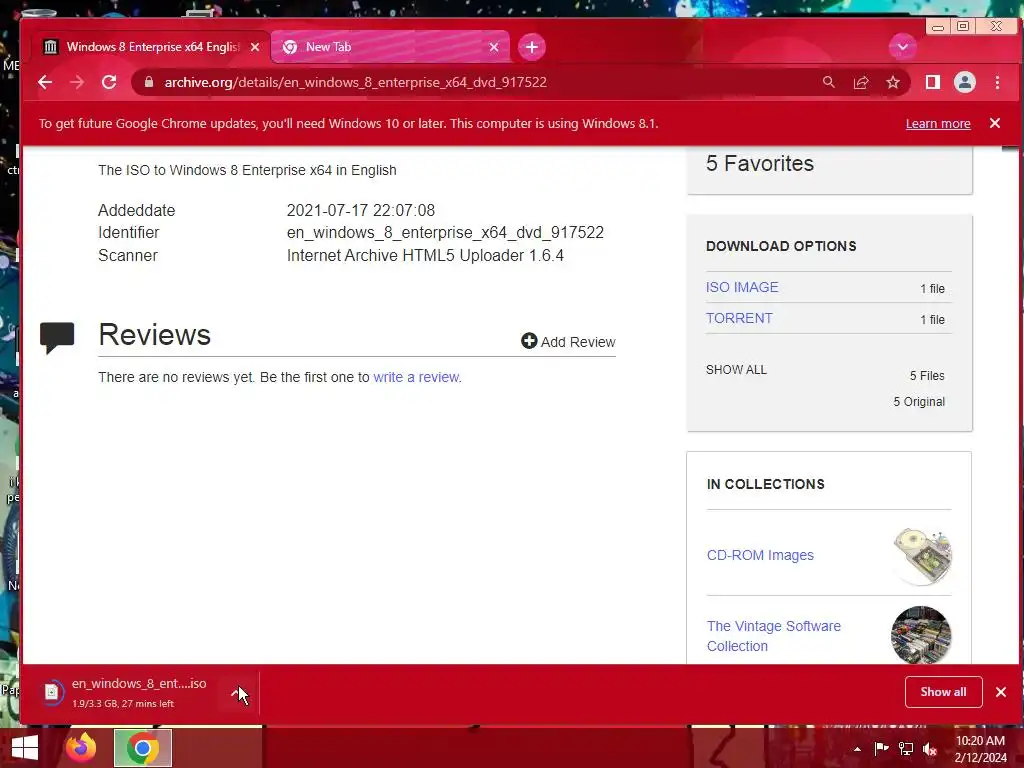This screenshot has width=1024, height=768.
Task: Go back to the previous page
Action: 44,82
